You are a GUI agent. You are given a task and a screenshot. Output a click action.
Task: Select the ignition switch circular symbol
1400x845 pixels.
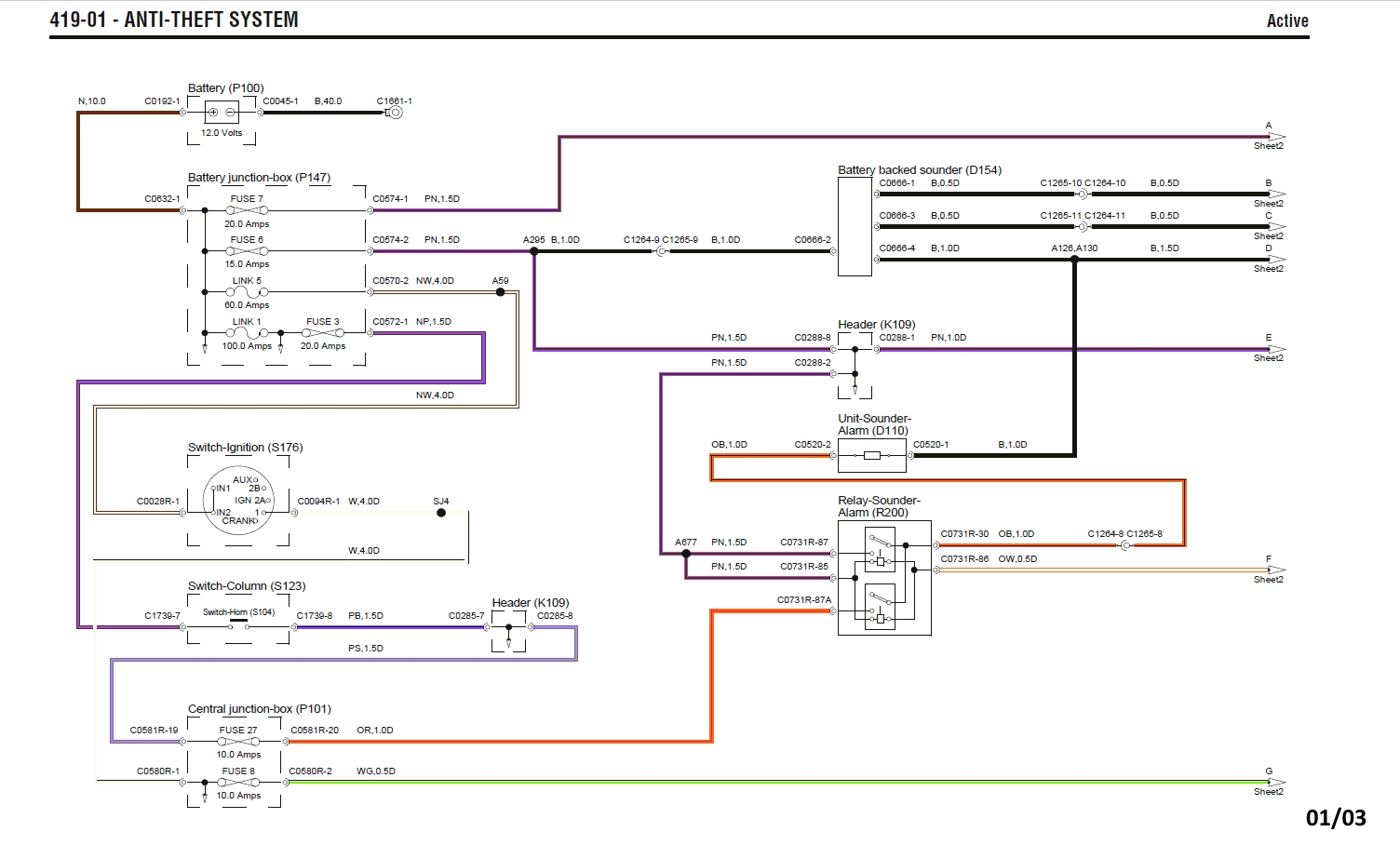[x=238, y=501]
